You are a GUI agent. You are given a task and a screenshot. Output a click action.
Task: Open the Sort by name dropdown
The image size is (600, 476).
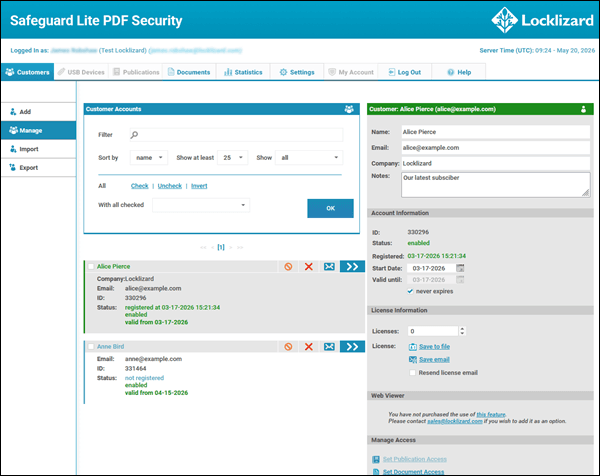click(x=149, y=158)
